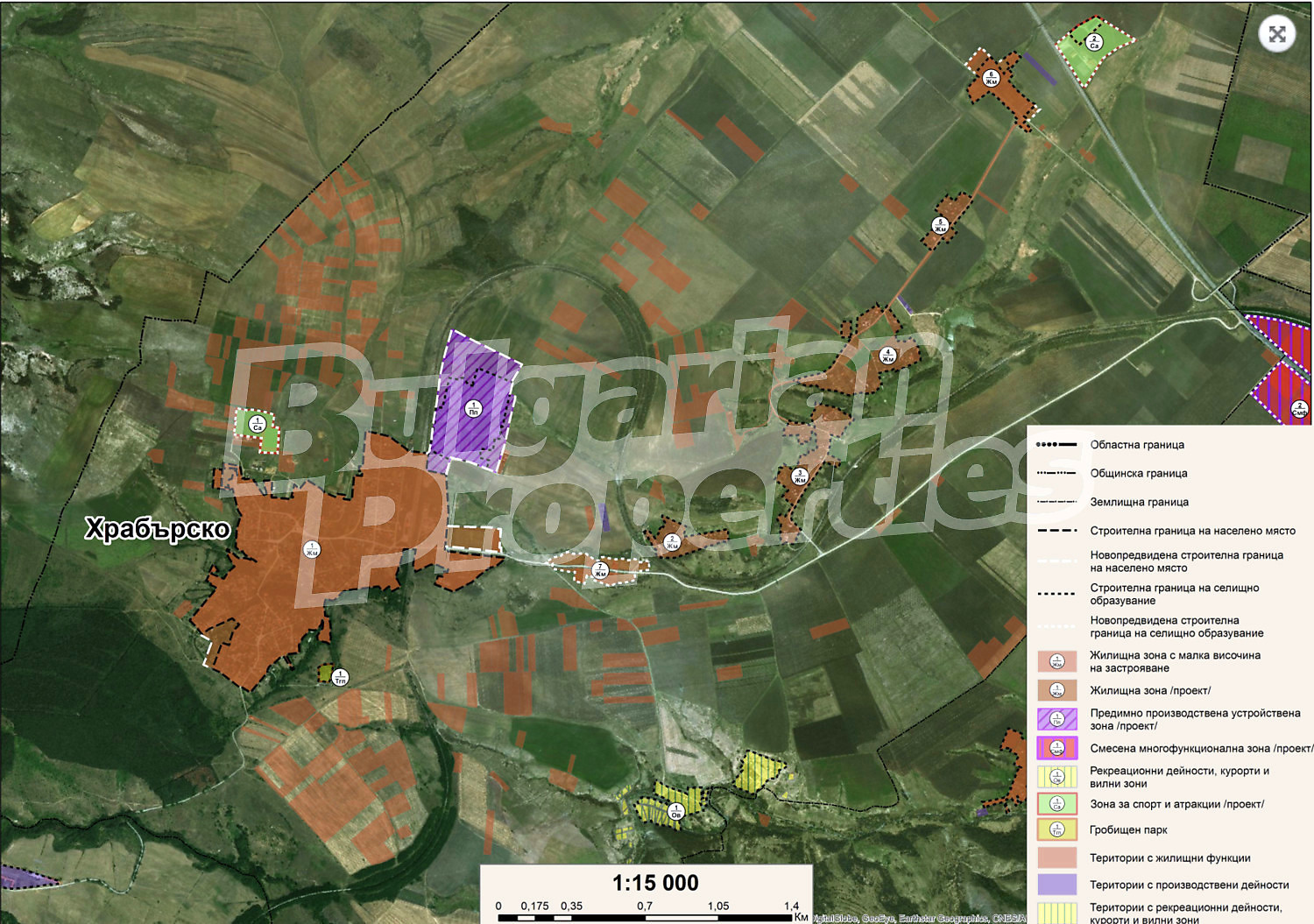The width and height of the screenshot is (1314, 924).
Task: Click the fullscreen expand icon
Action: click(1277, 34)
